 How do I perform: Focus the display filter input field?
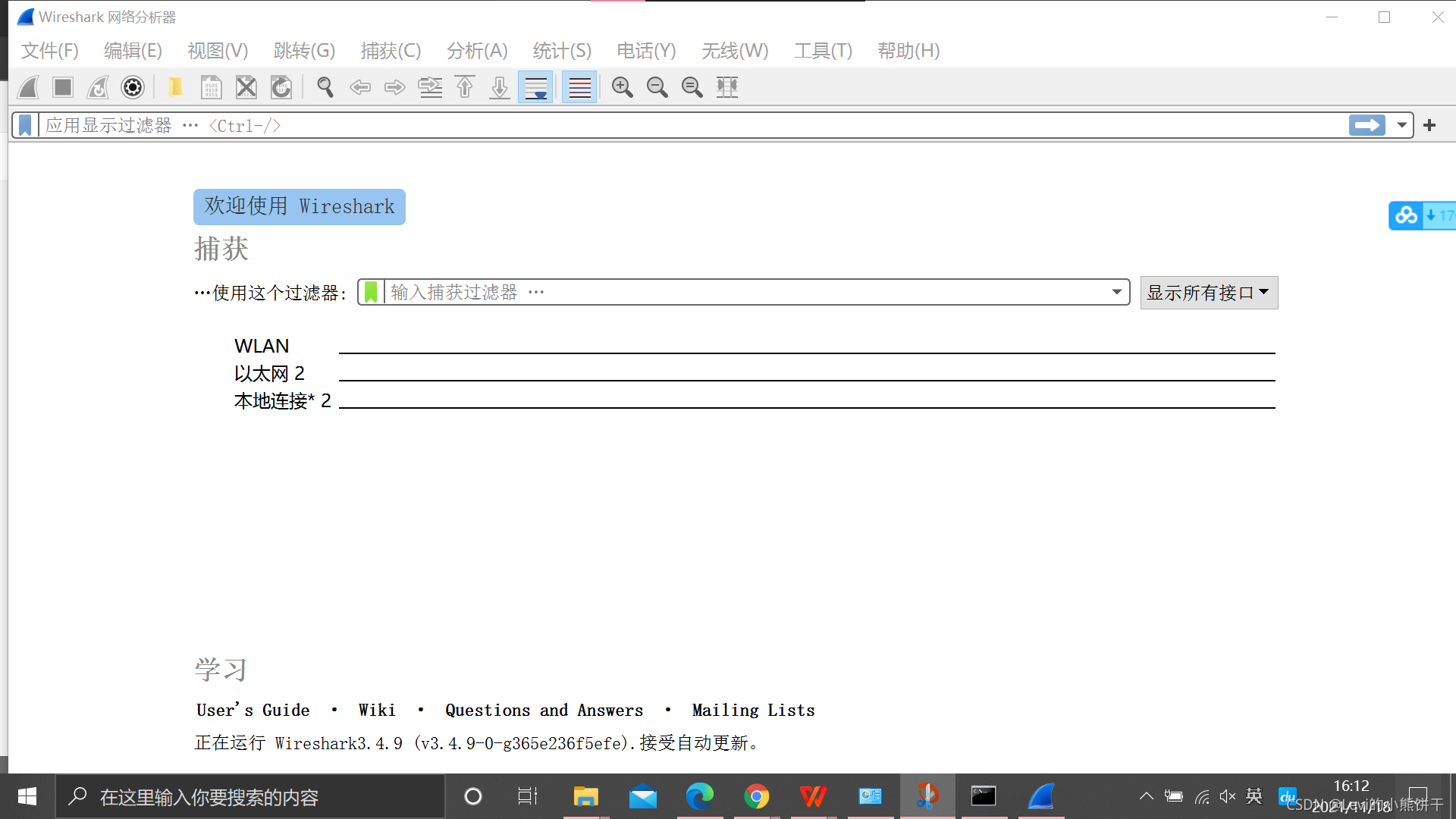pyautogui.click(x=694, y=125)
